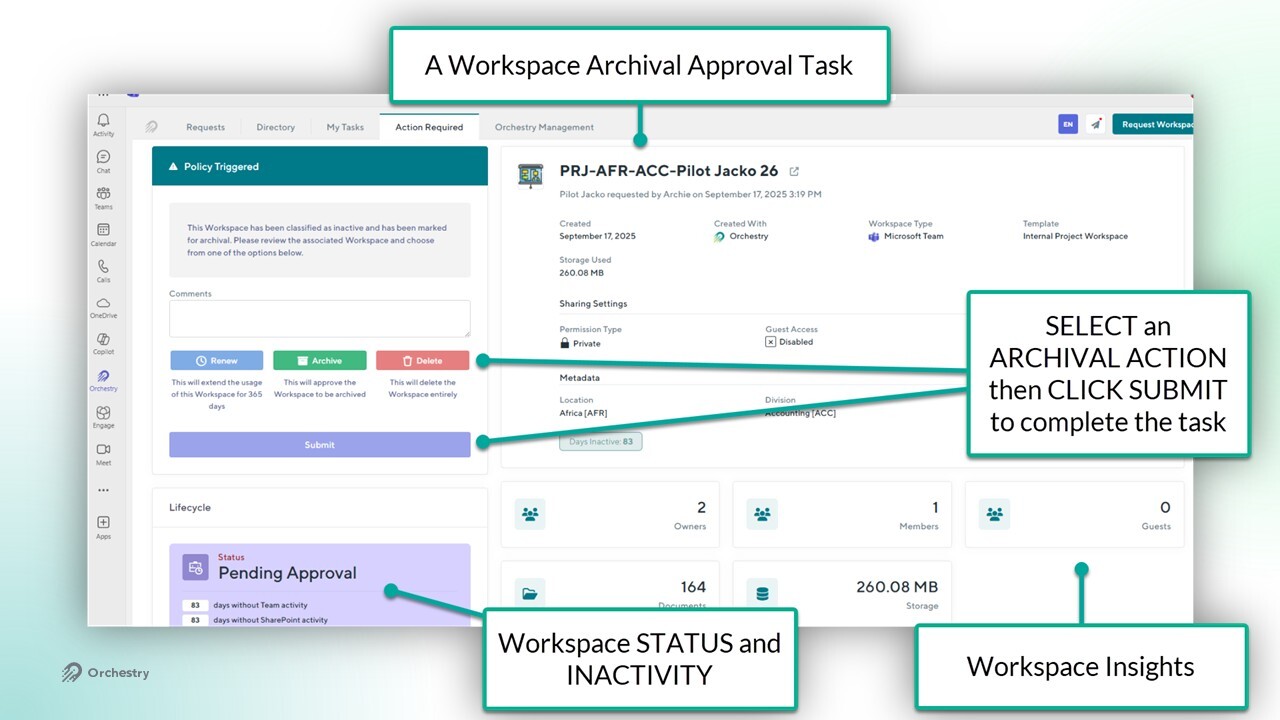Viewport: 1280px width, 720px height.
Task: Click 'days without SharePoint activity' line
Action: (269, 620)
